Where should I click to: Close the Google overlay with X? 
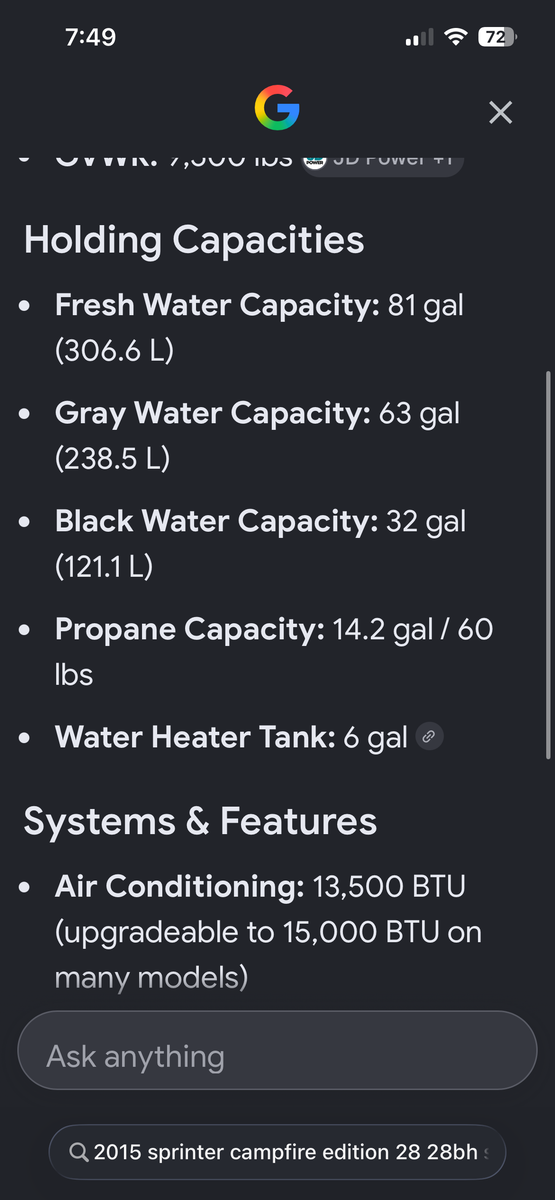click(x=500, y=112)
